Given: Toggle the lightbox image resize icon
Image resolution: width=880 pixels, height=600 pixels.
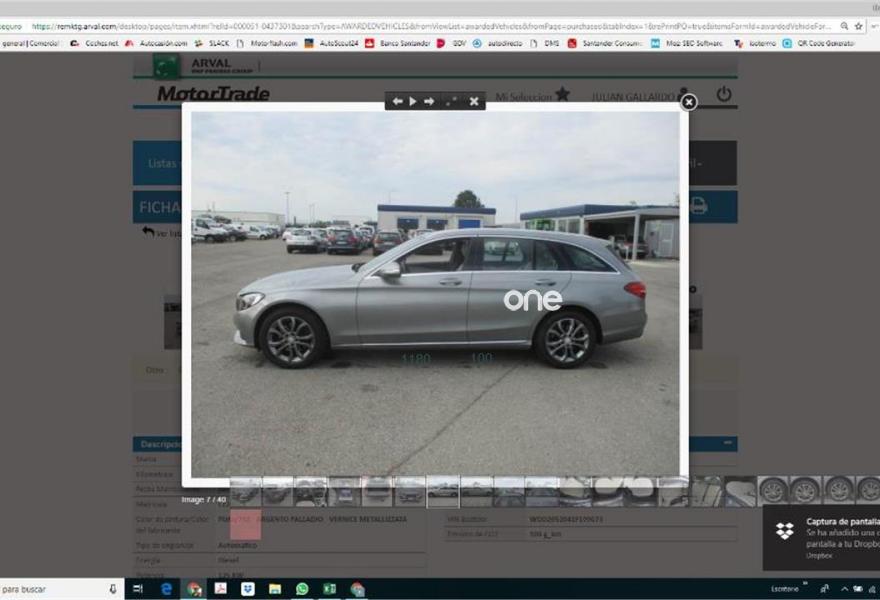Looking at the screenshot, I should pos(451,101).
